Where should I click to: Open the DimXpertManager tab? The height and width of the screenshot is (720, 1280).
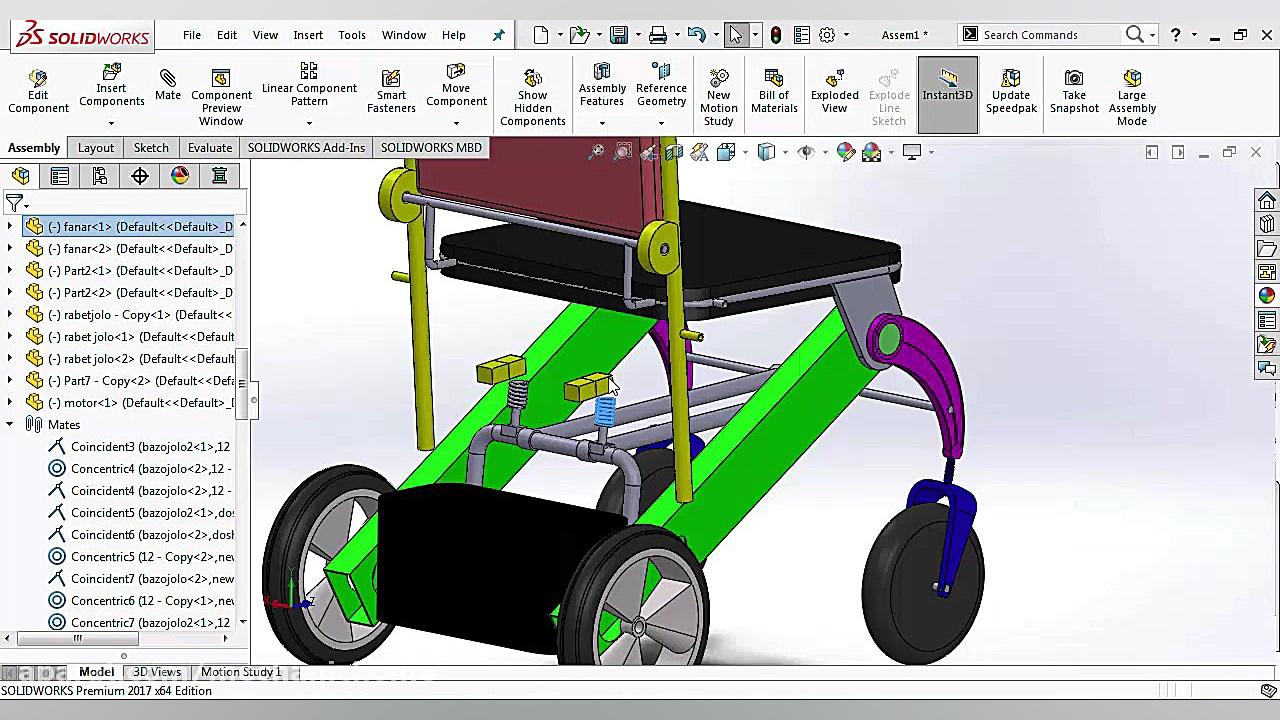point(140,176)
